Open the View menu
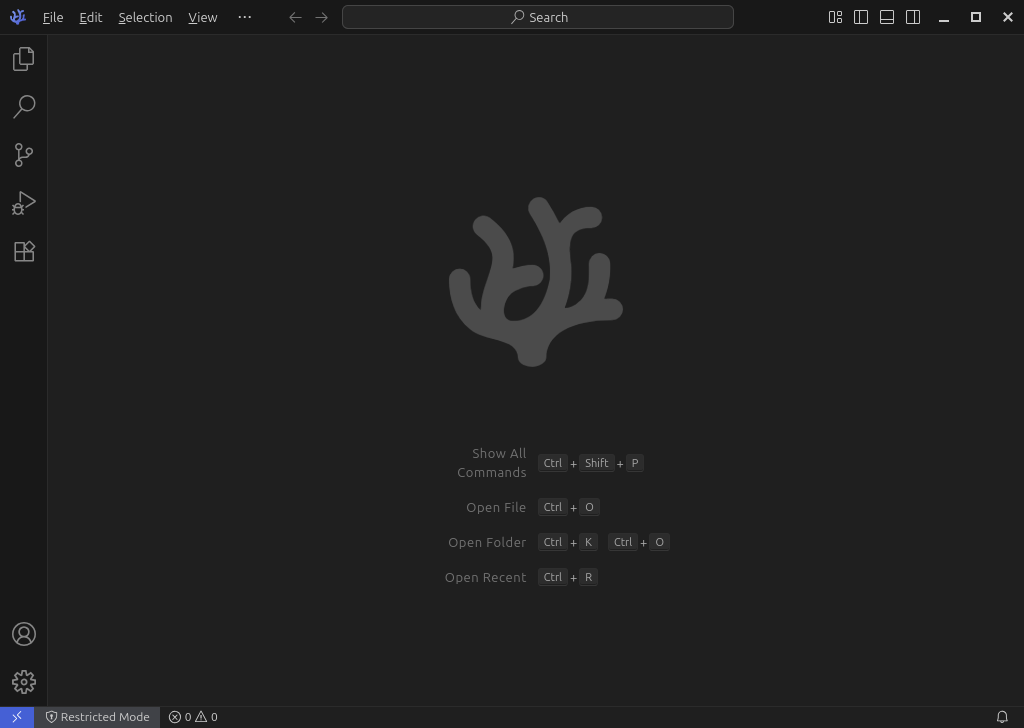The width and height of the screenshot is (1024, 728). [202, 17]
